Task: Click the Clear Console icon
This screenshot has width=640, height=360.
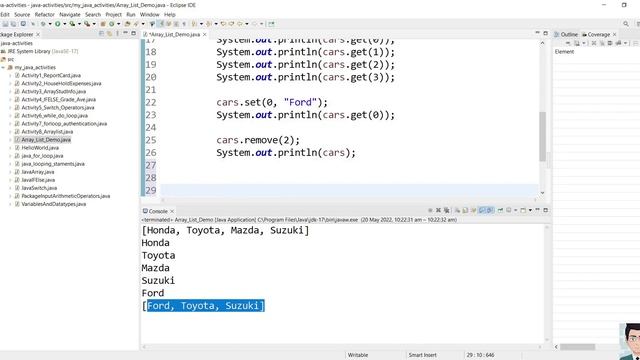Action: [457, 210]
